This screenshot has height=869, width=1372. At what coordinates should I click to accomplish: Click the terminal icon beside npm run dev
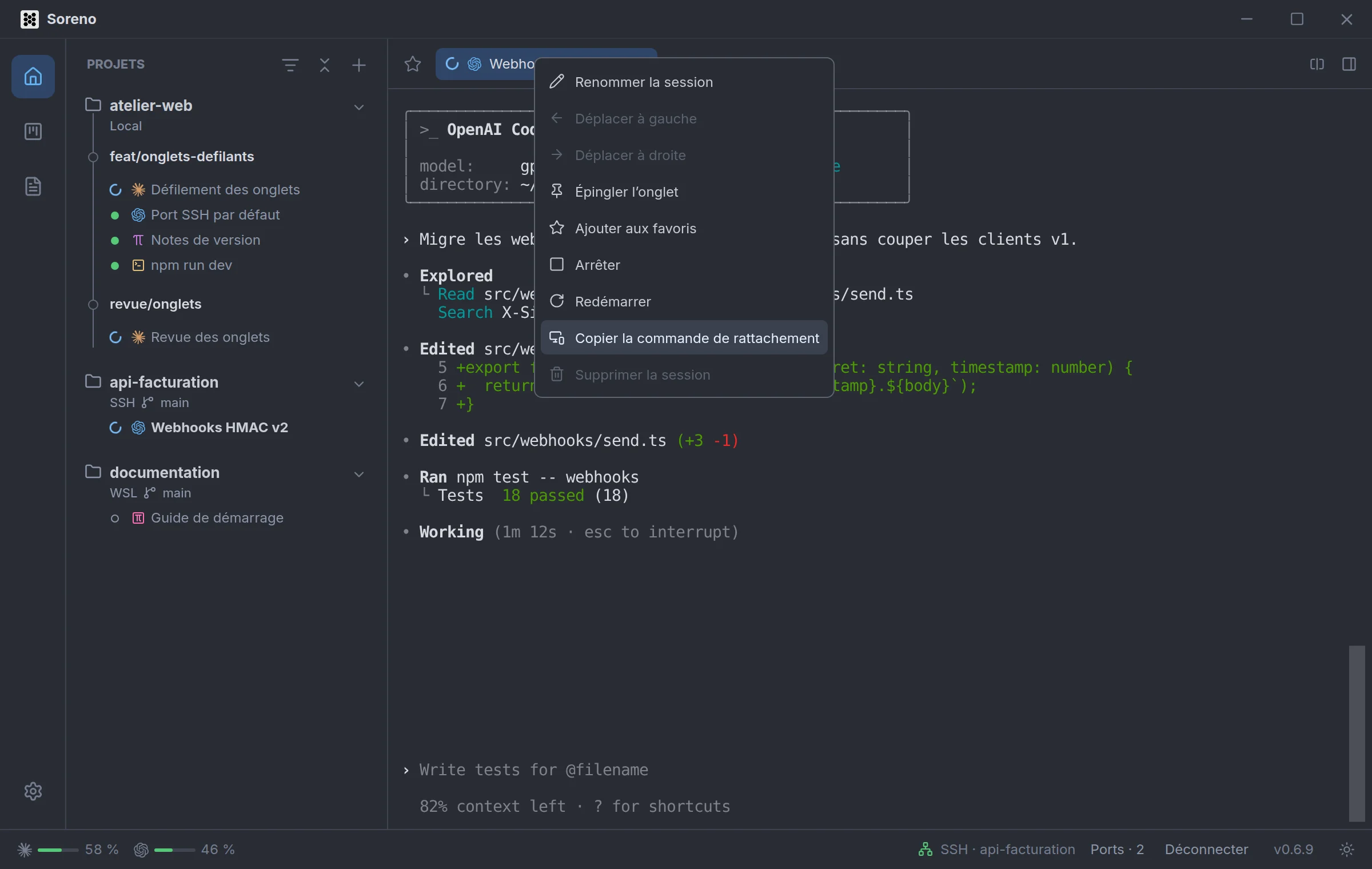(138, 265)
